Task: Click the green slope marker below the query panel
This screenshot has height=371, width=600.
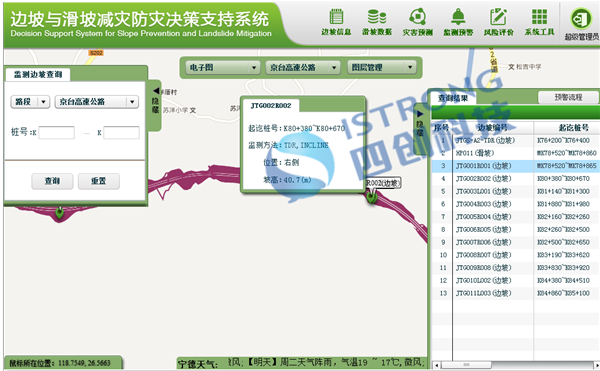Action: (59, 212)
